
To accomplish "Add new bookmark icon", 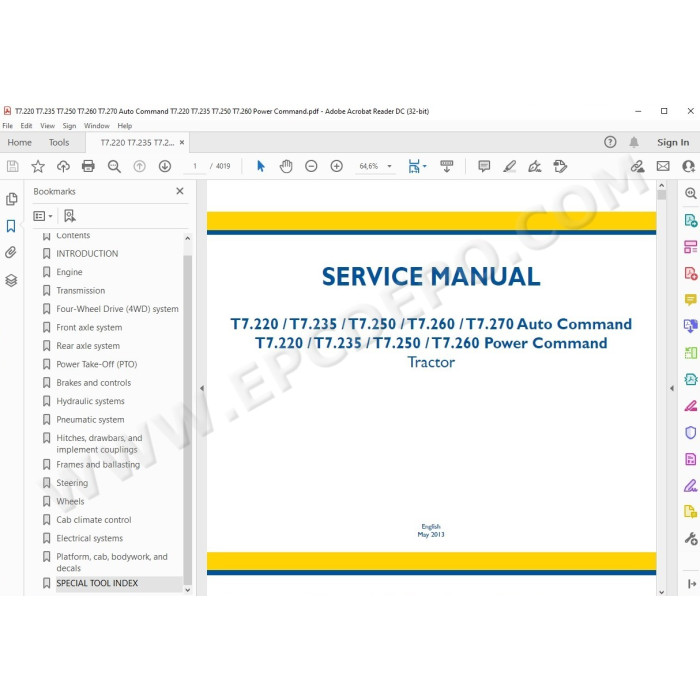I will pos(70,216).
